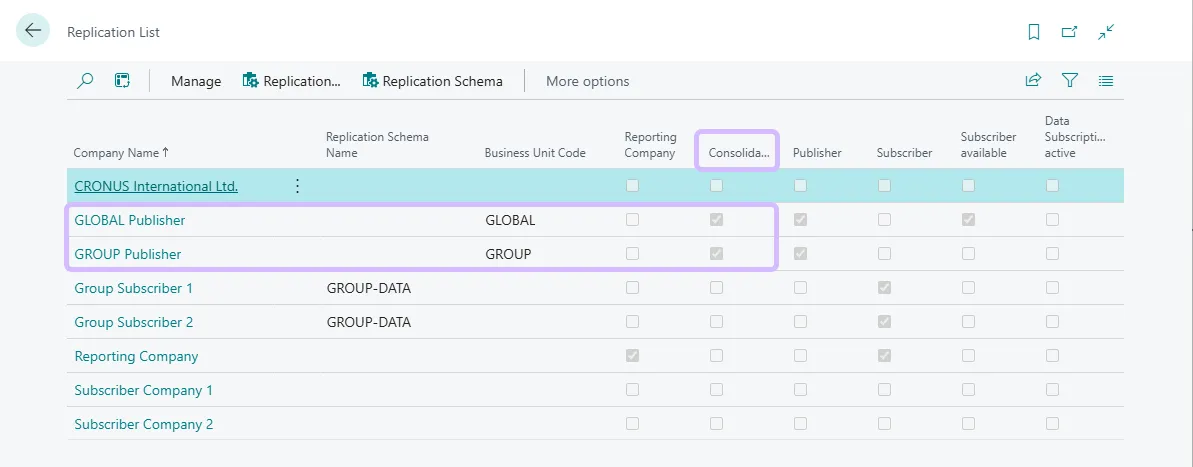The image size is (1193, 467).
Task: Toggle Reporting Company checkbox in Reporting Company row
Action: point(632,355)
